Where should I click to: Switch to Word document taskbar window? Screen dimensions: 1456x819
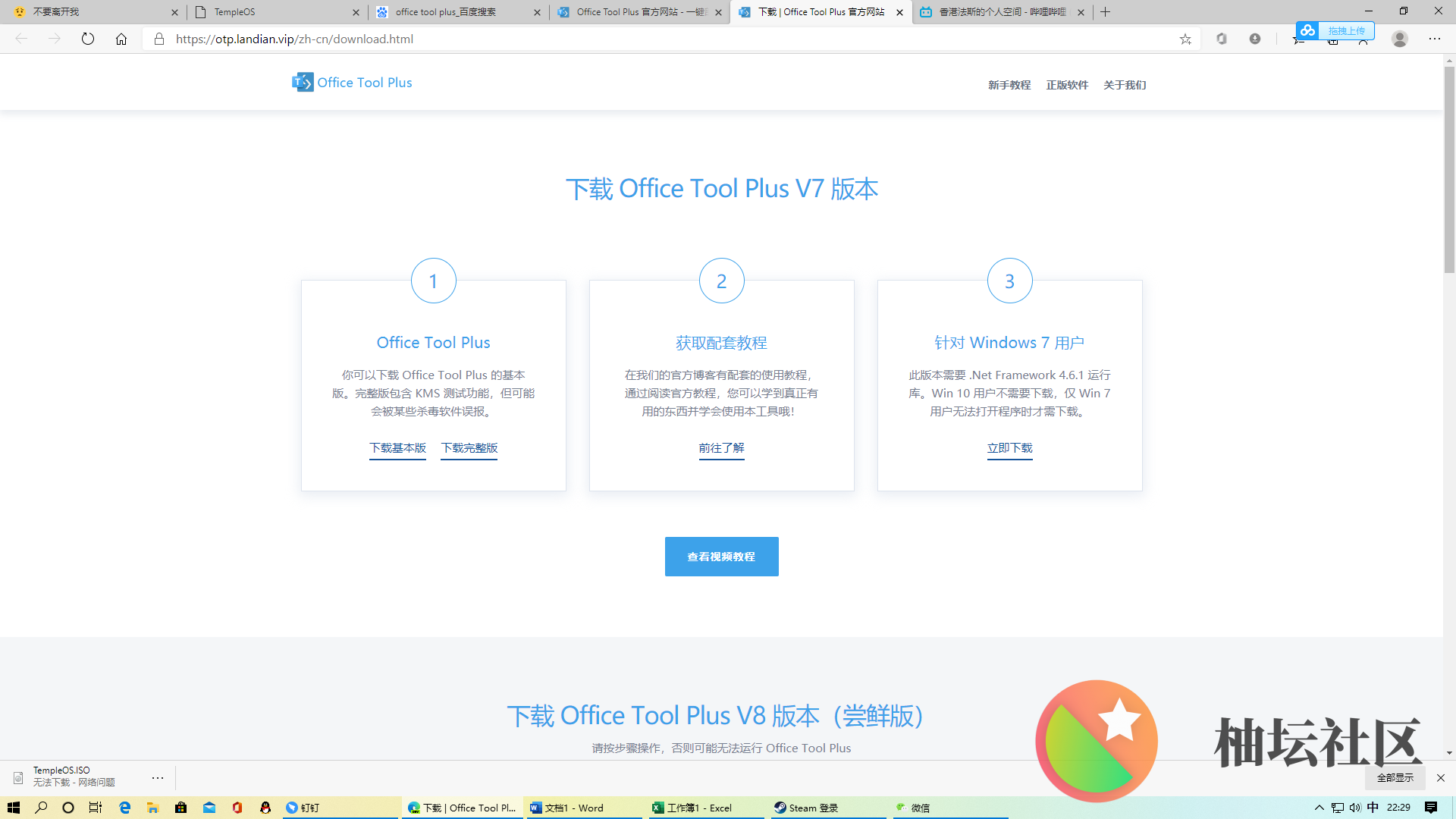click(584, 808)
